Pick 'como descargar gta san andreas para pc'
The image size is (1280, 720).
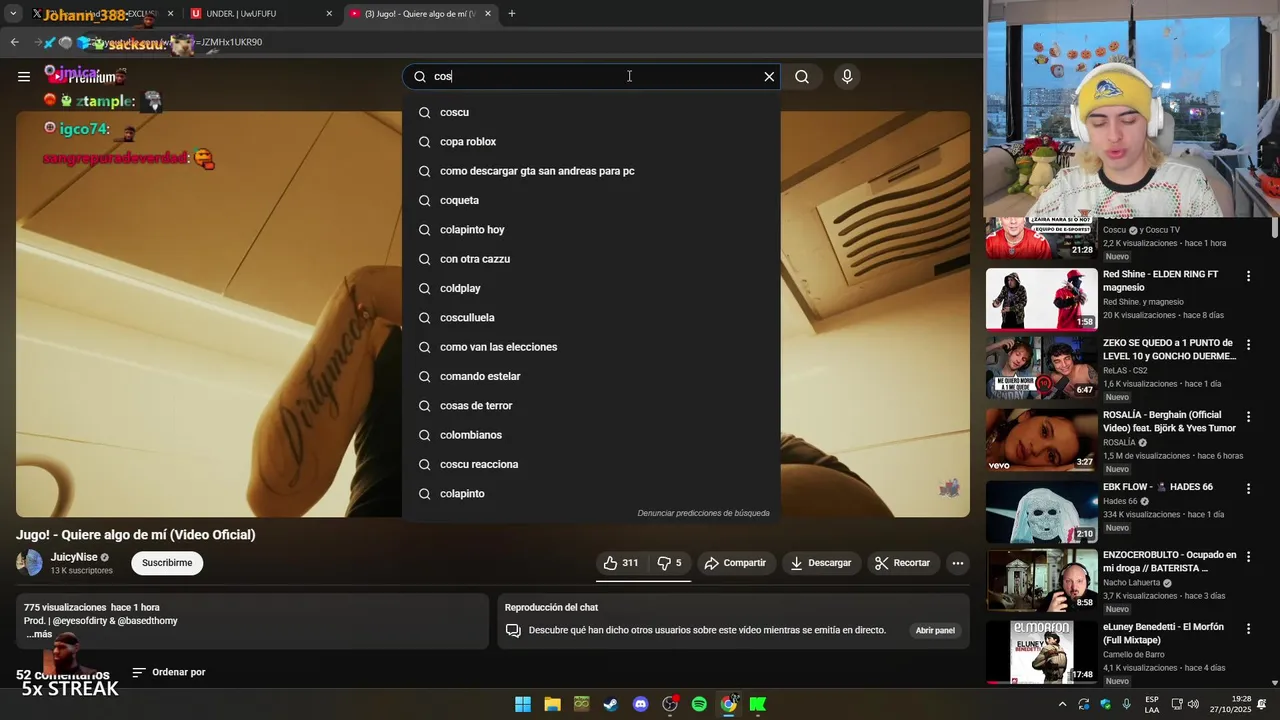point(591,171)
